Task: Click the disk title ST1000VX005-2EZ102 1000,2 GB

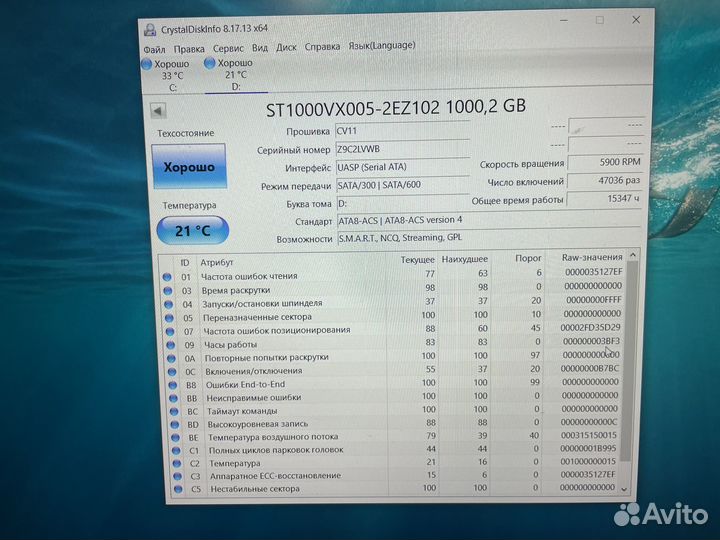Action: tap(396, 108)
